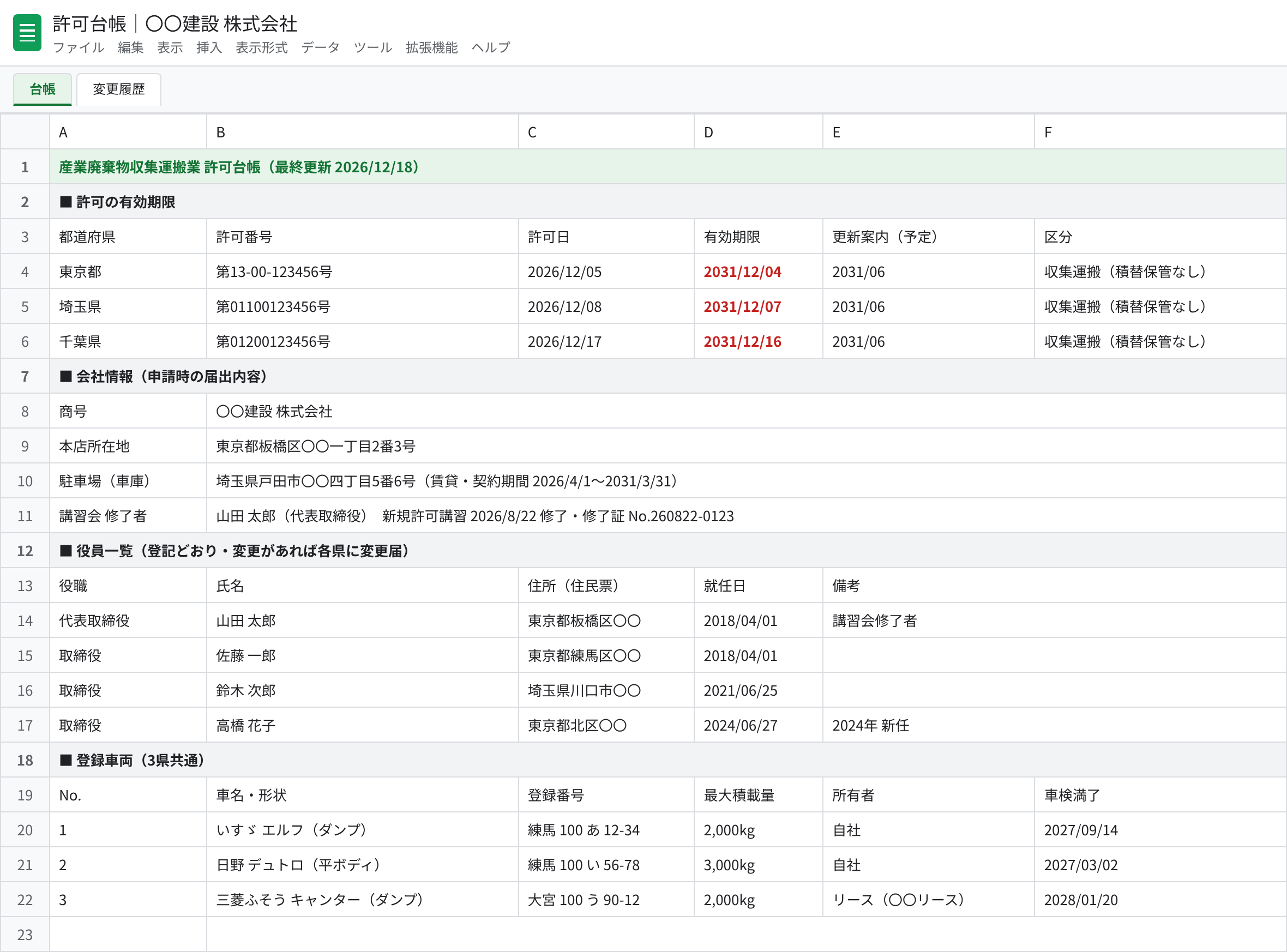The width and height of the screenshot is (1287, 952).
Task: Click the green spreadsheet app icon
Action: click(x=27, y=33)
